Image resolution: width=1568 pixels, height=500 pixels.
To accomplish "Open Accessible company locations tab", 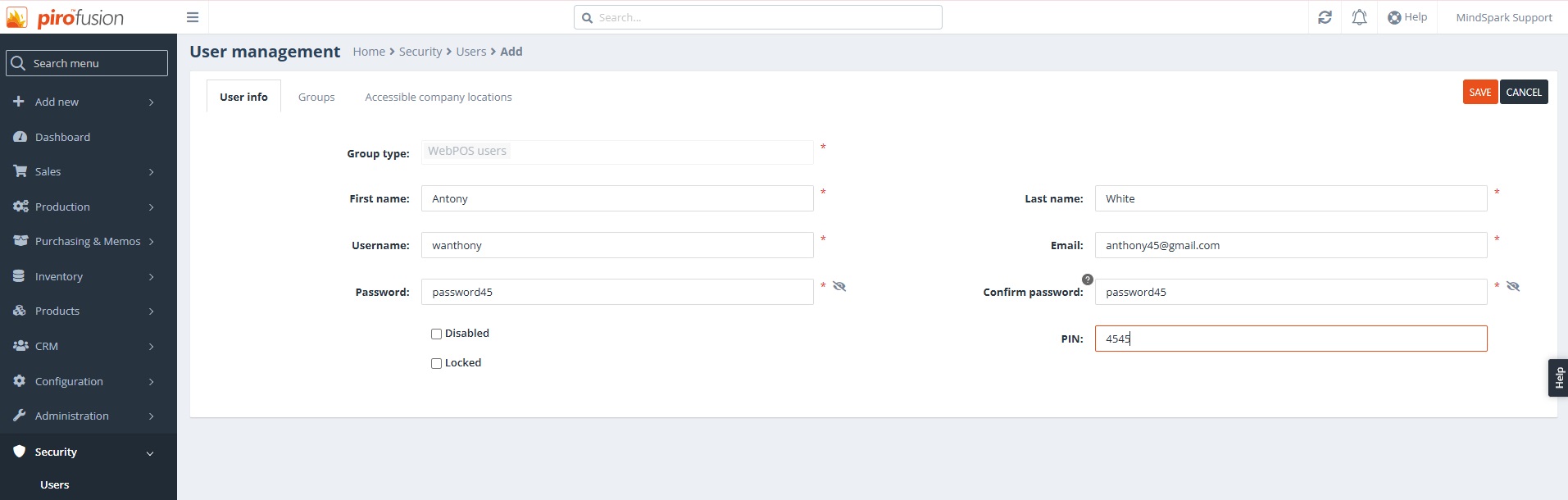I will [x=438, y=97].
